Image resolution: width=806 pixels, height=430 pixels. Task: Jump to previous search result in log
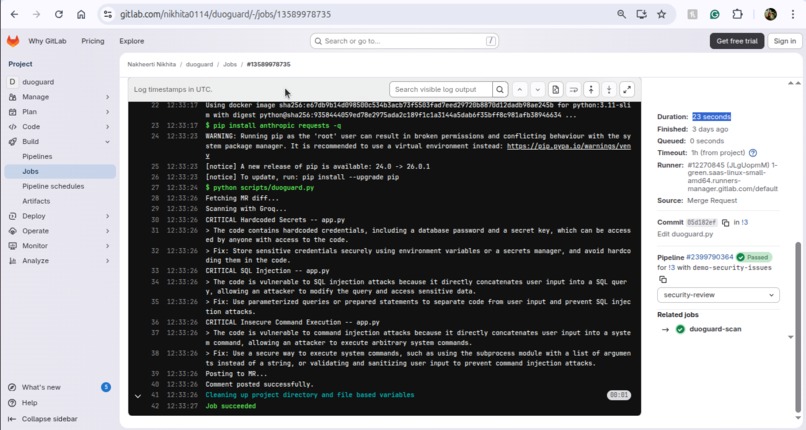tap(520, 89)
